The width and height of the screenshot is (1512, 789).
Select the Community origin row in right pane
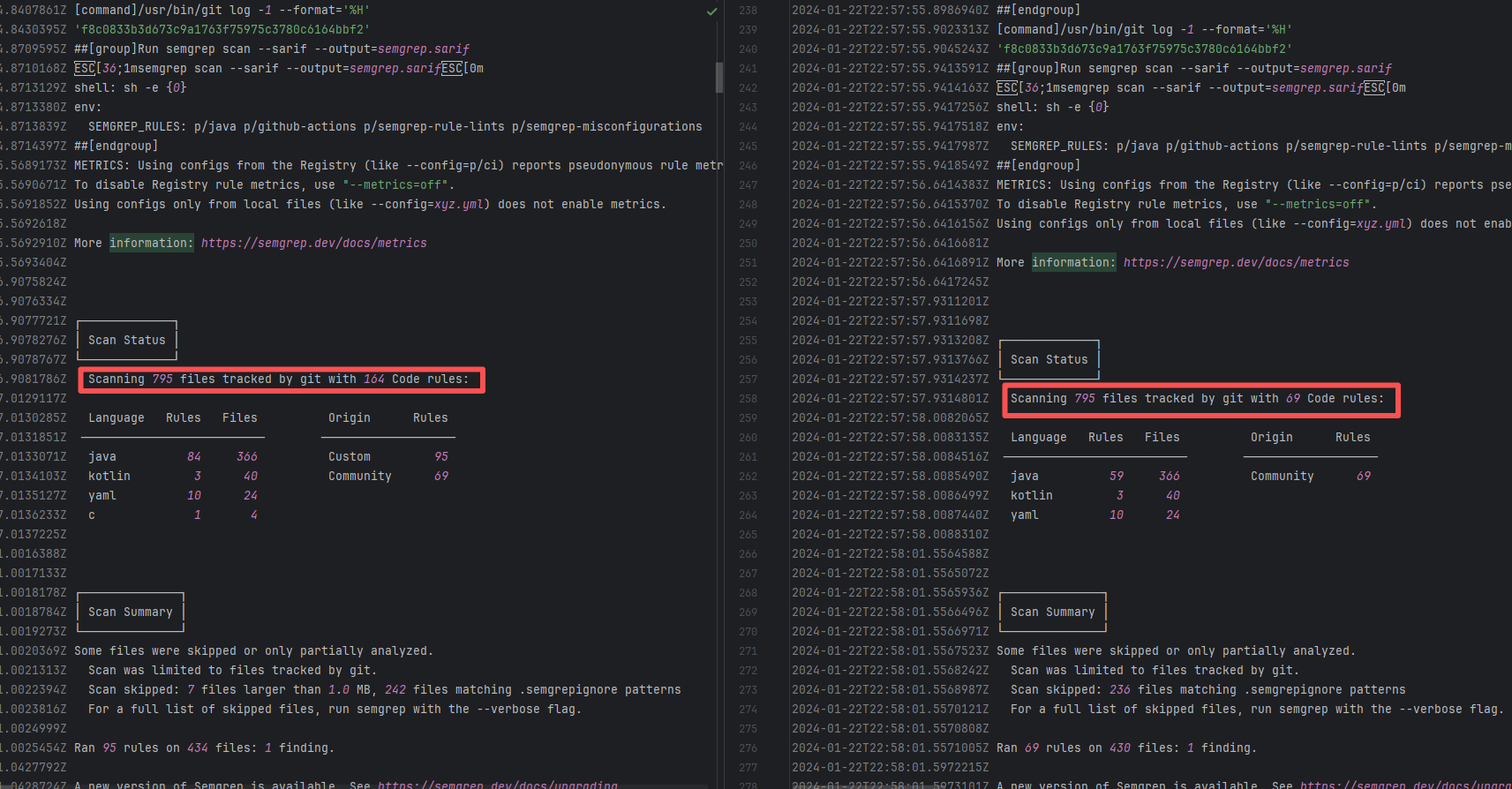coord(1309,477)
